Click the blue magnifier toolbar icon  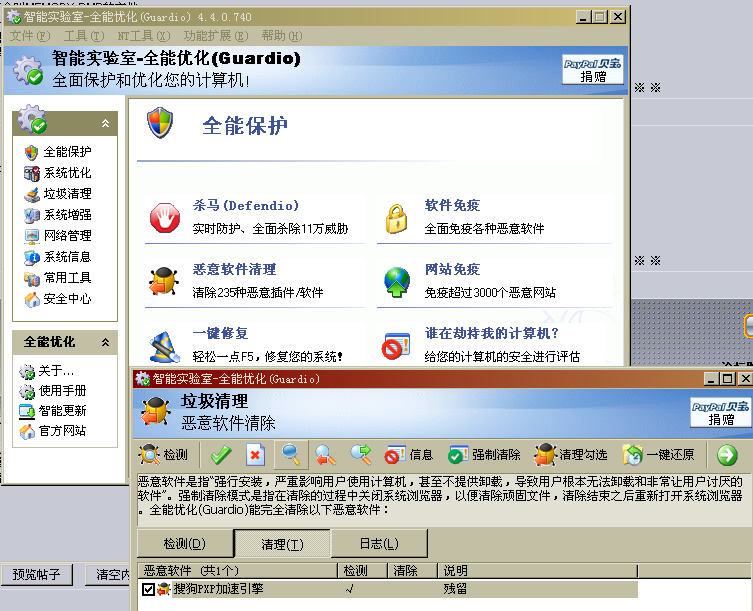tap(291, 455)
